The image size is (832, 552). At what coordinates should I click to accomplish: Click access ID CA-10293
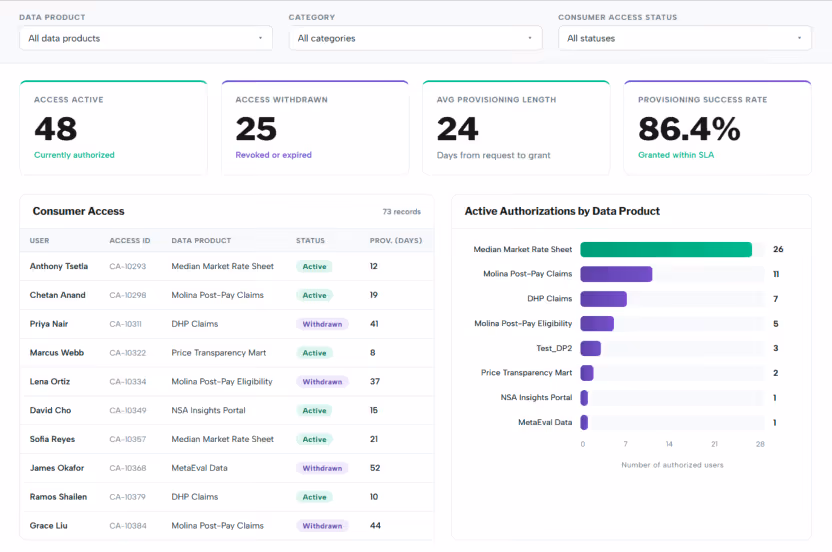(127, 266)
